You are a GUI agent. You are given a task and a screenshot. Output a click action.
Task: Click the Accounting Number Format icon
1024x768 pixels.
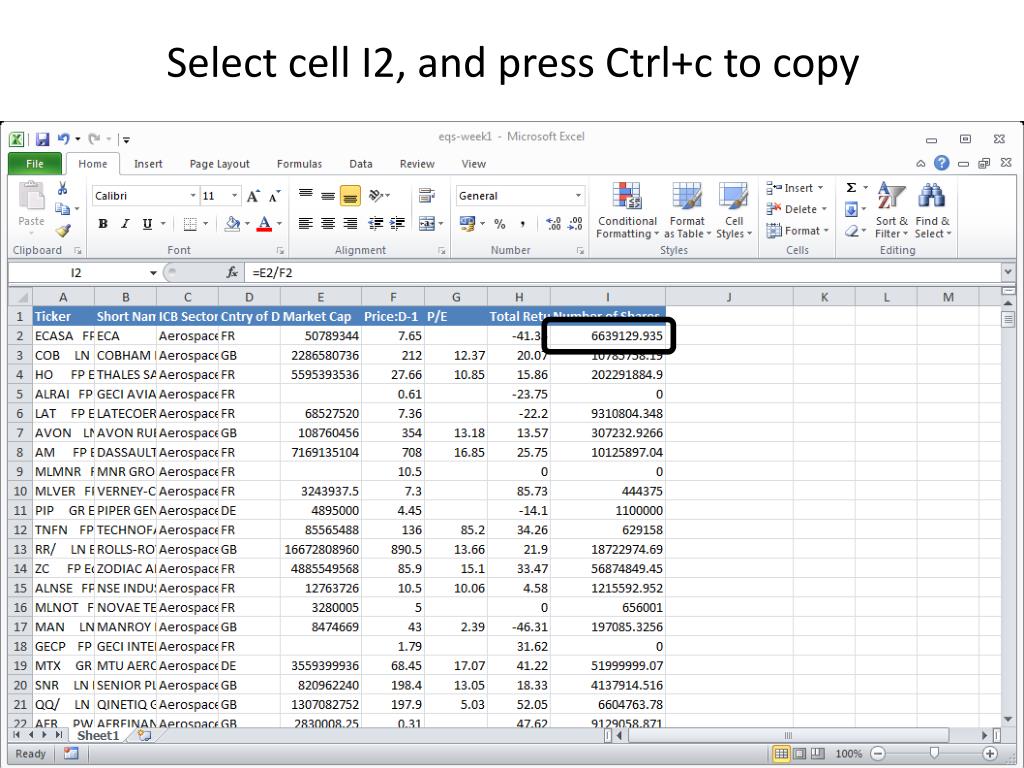(x=467, y=224)
